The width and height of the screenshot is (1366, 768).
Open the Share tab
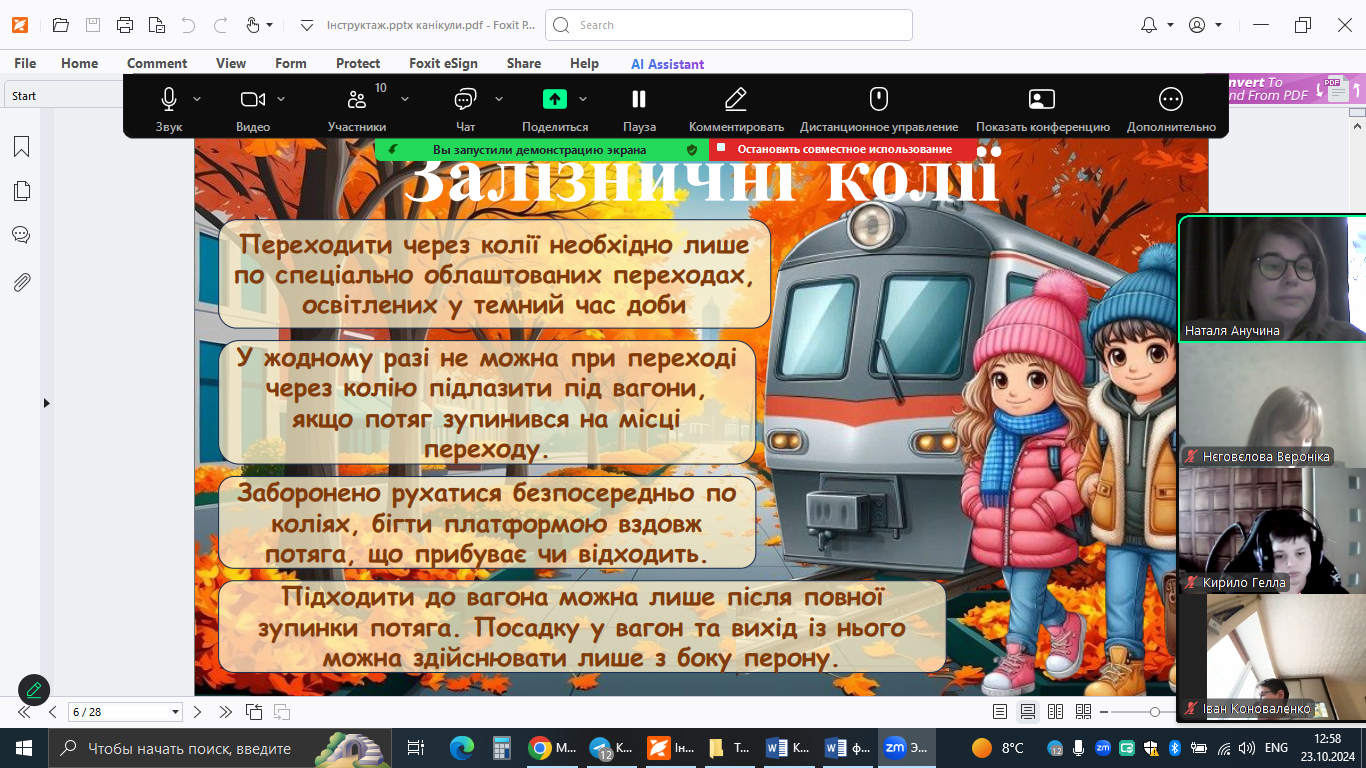[x=524, y=63]
